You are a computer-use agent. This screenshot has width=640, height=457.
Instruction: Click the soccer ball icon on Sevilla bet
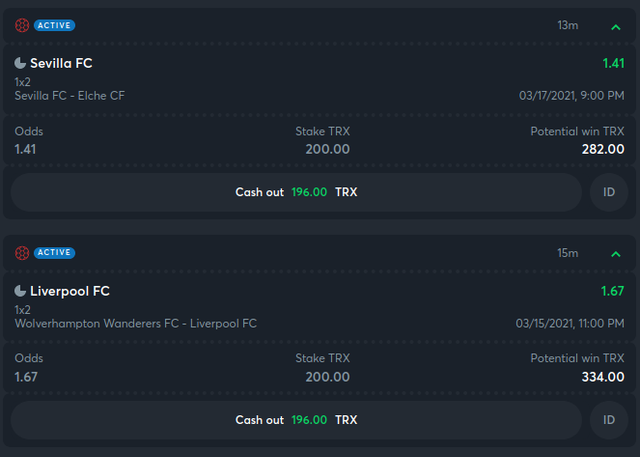point(22,25)
